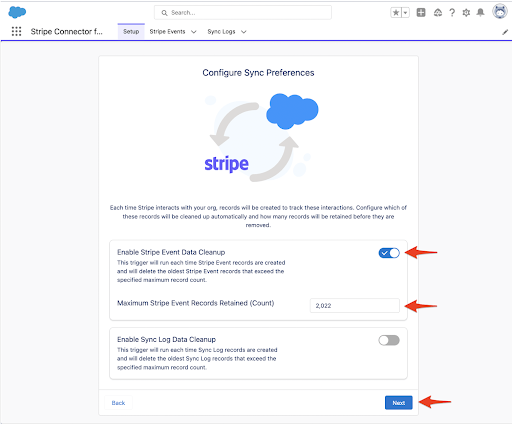Open the Stripe Events tab
This screenshot has height=425, width=512.
(167, 31)
